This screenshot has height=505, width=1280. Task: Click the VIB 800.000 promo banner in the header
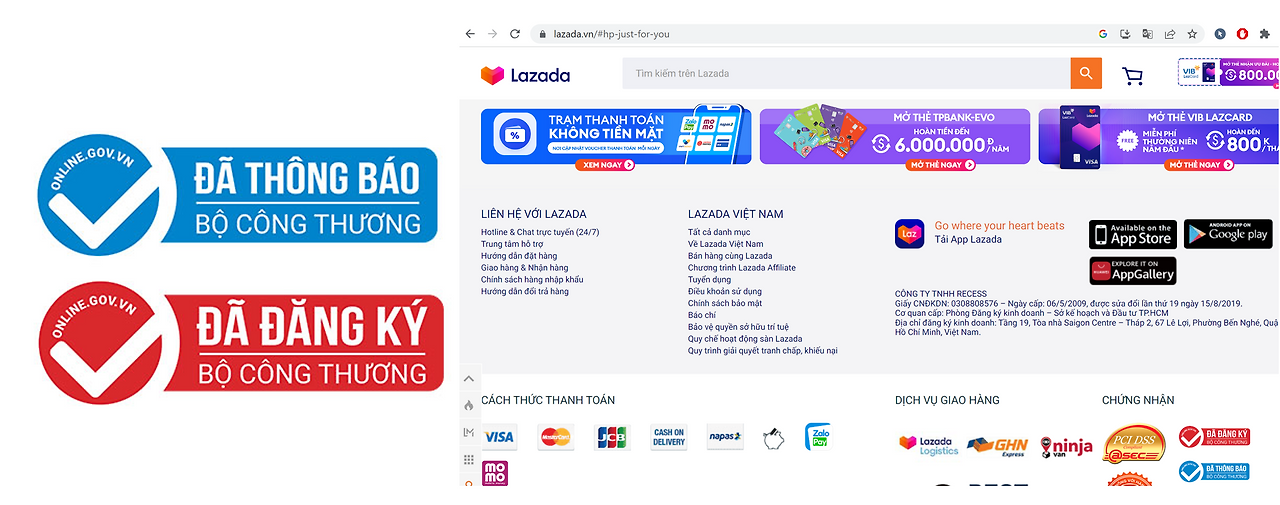1228,74
